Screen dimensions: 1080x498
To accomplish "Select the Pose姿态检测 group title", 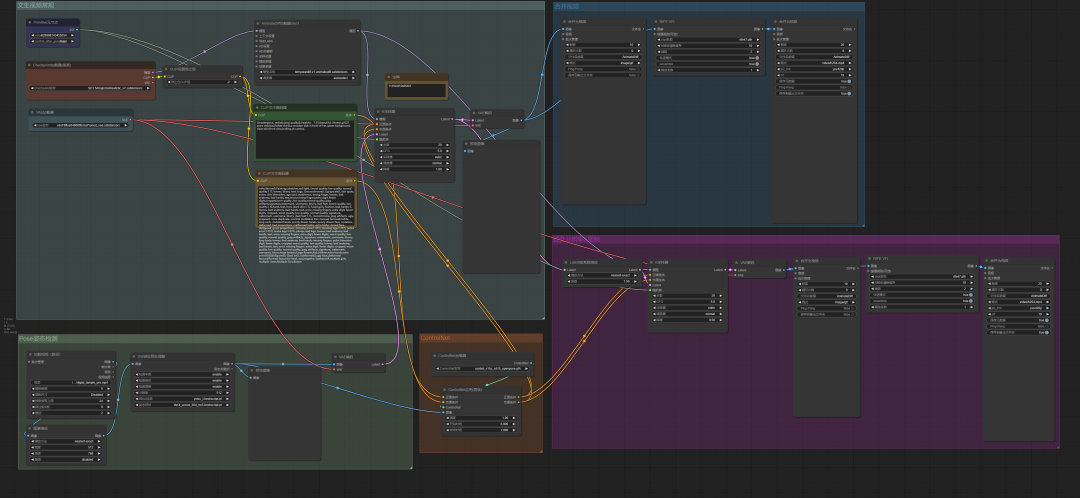I will pyautogui.click(x=39, y=339).
